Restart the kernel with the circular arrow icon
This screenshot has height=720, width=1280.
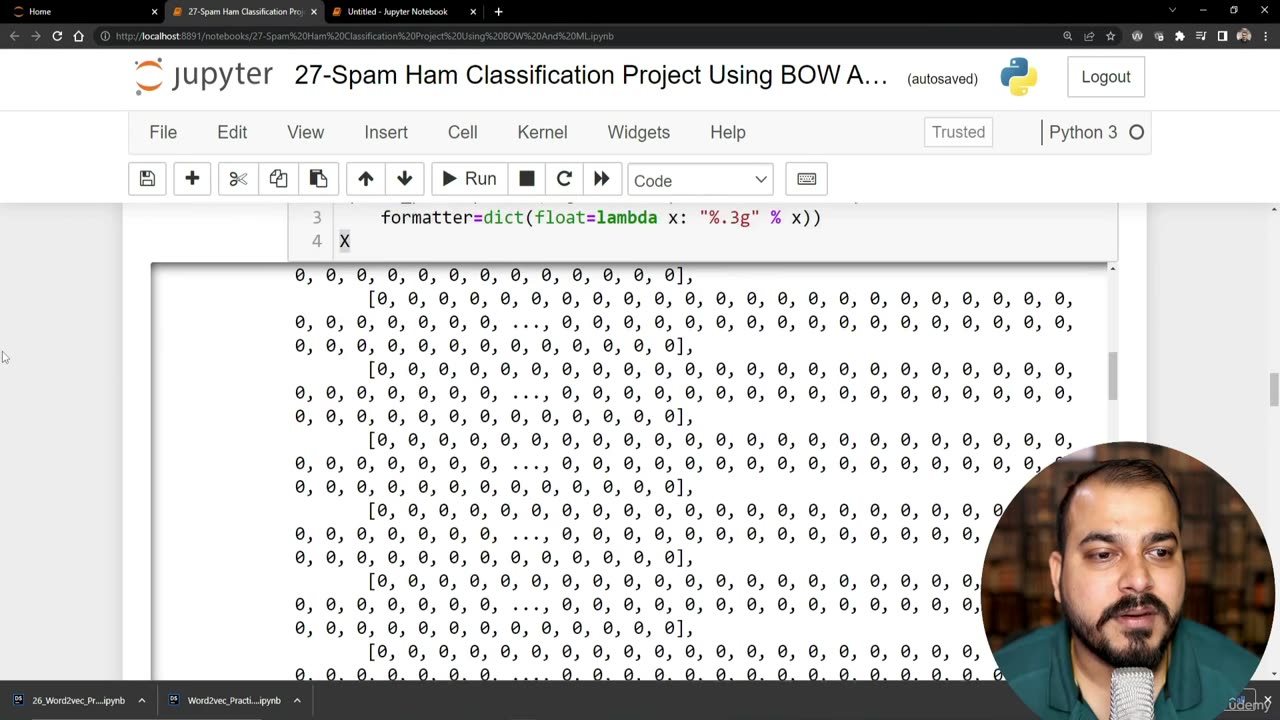click(564, 179)
